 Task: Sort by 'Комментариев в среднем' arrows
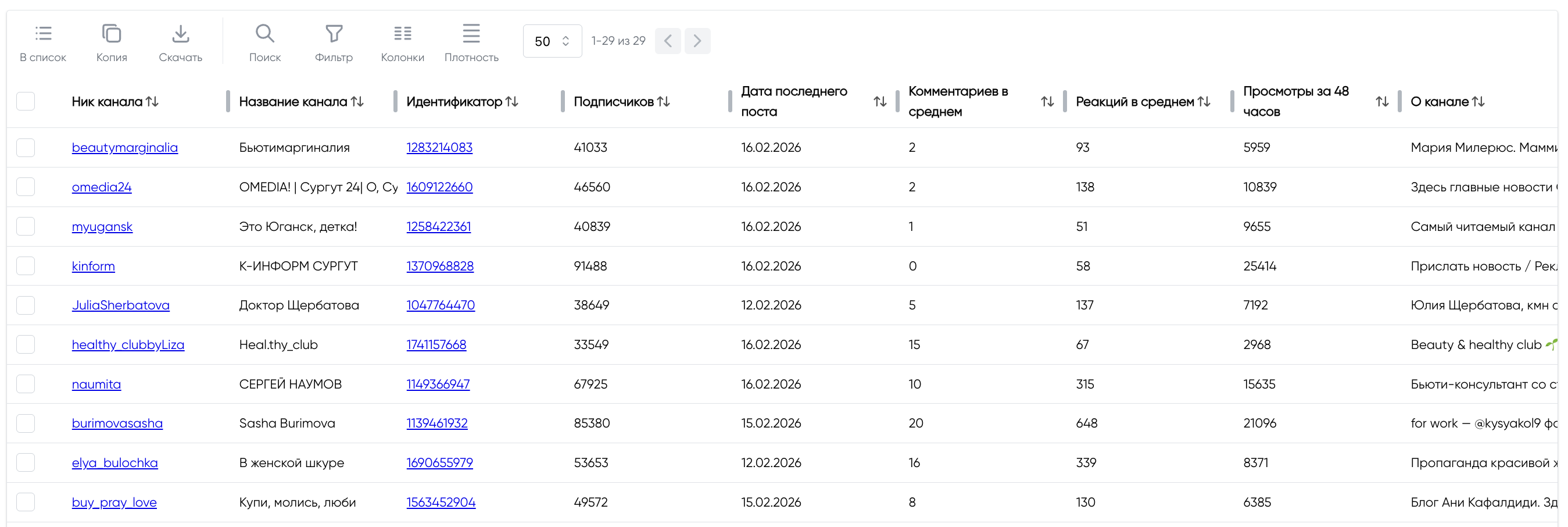(1048, 102)
